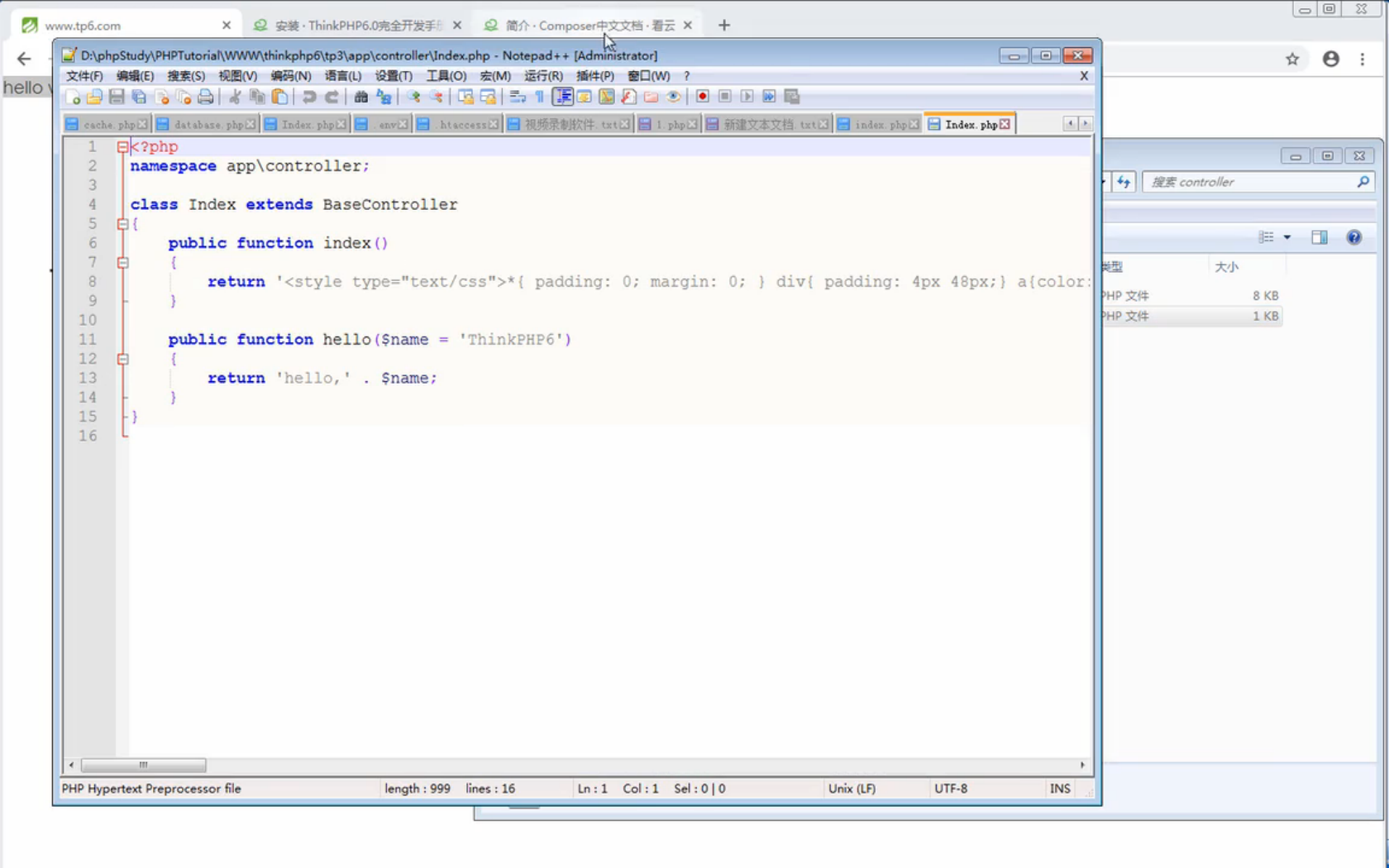The width and height of the screenshot is (1389, 868).
Task: Click the stop macro recording icon
Action: pos(724,97)
